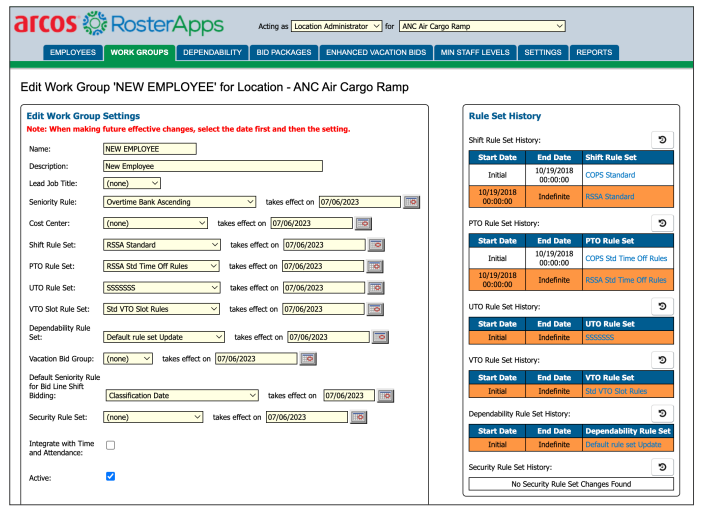
Task: Refresh PTO Rule Set History
Action: (662, 223)
